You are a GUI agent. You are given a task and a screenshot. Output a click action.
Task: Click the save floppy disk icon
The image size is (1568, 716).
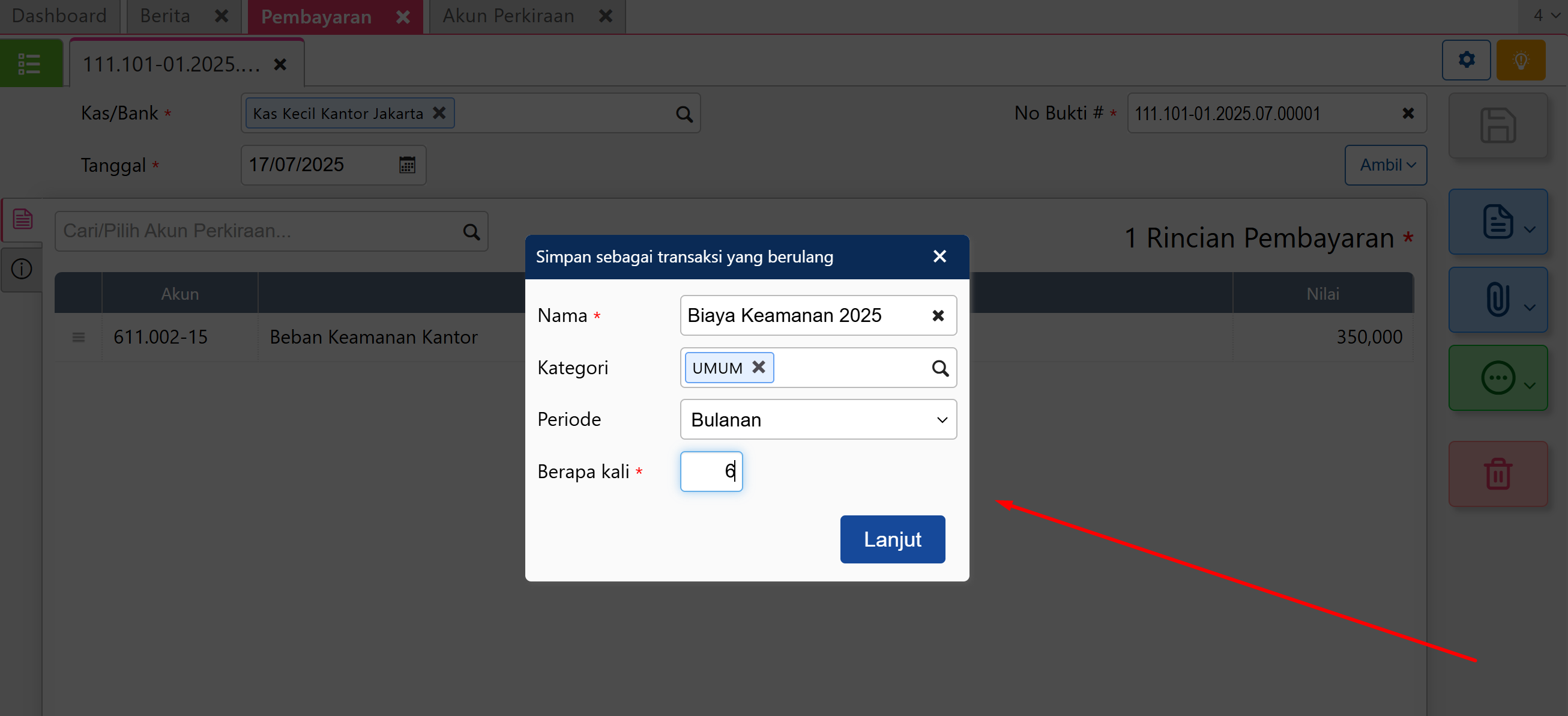coord(1497,126)
